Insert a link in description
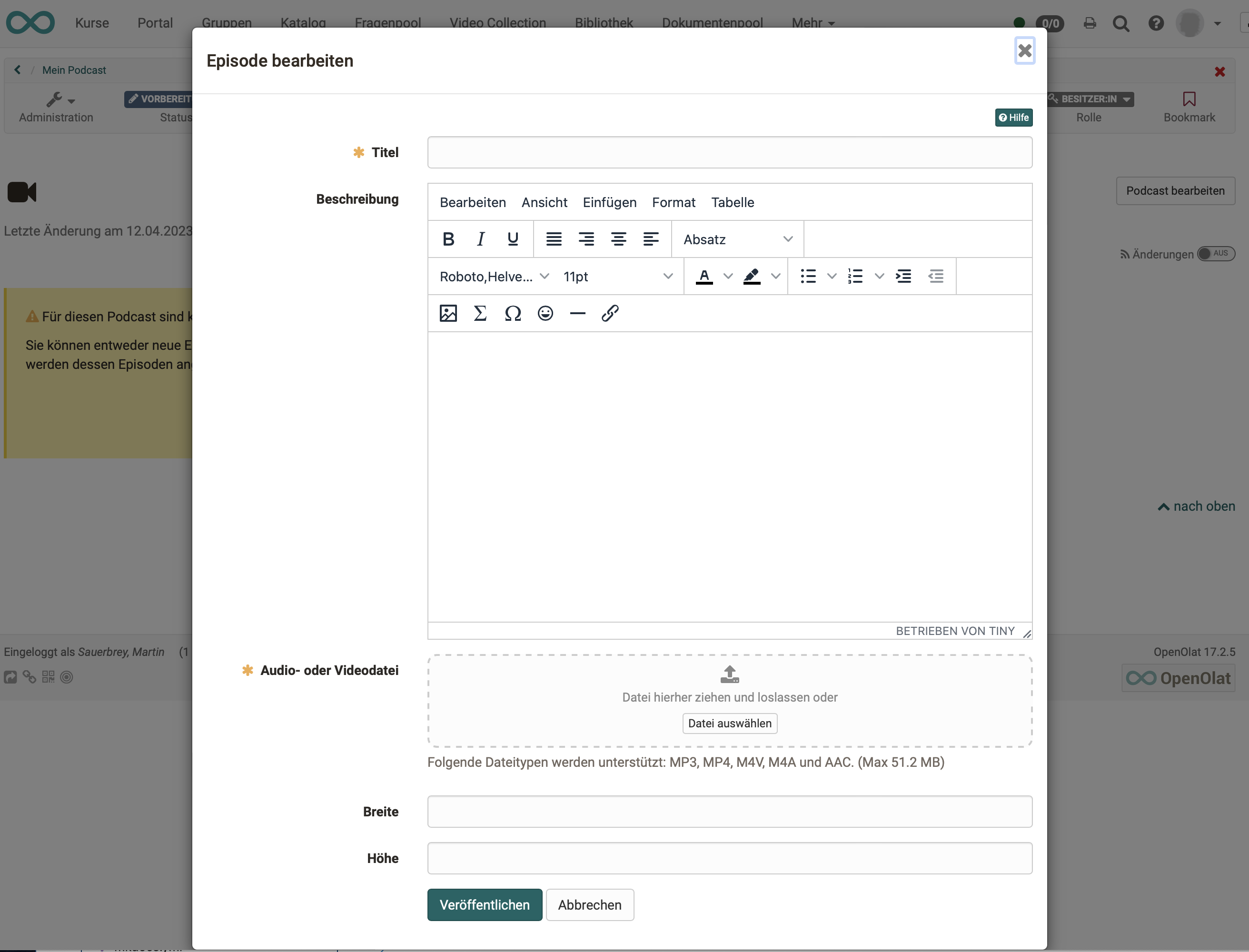 click(x=610, y=313)
